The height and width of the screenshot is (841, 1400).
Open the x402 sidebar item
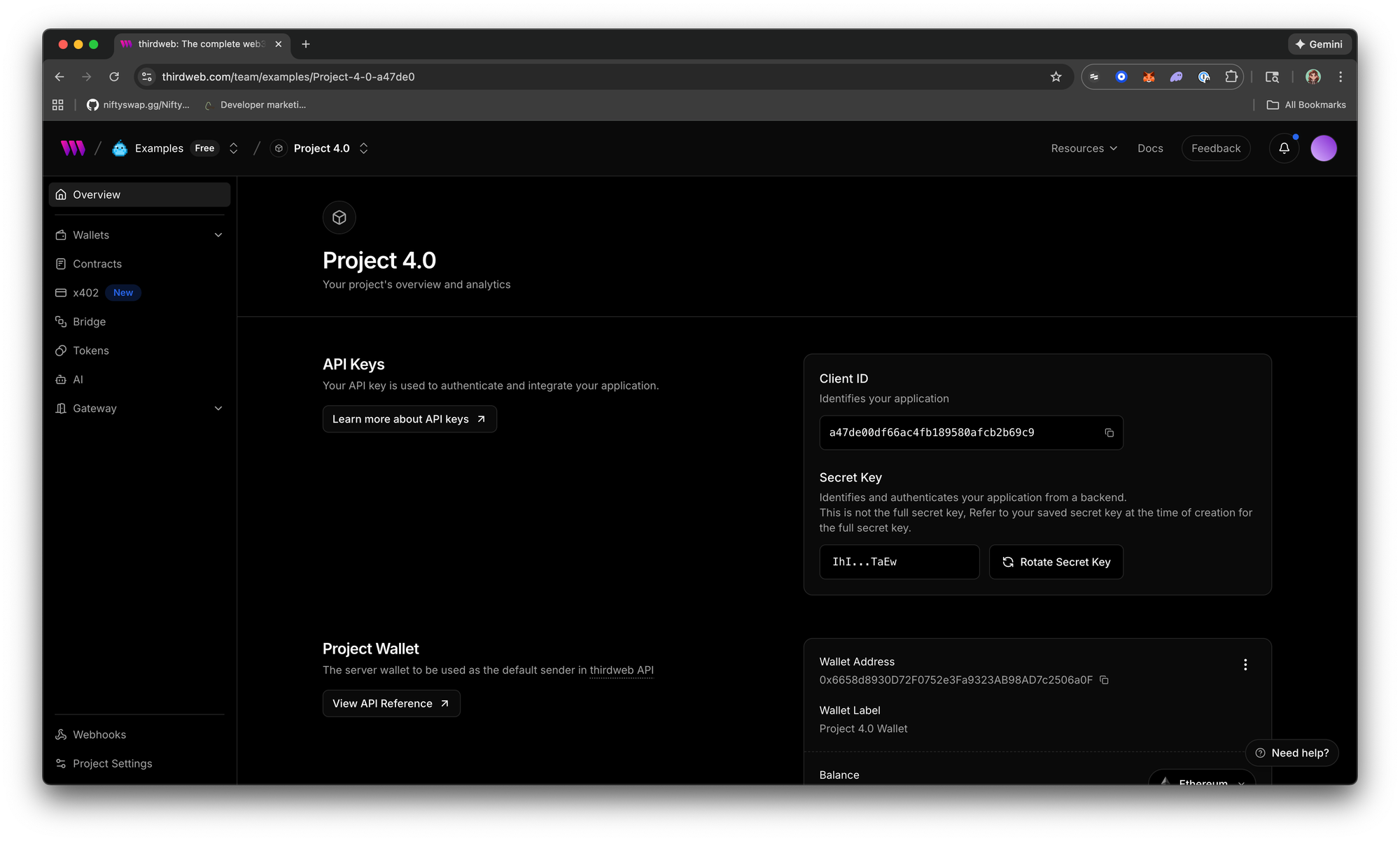(x=85, y=293)
